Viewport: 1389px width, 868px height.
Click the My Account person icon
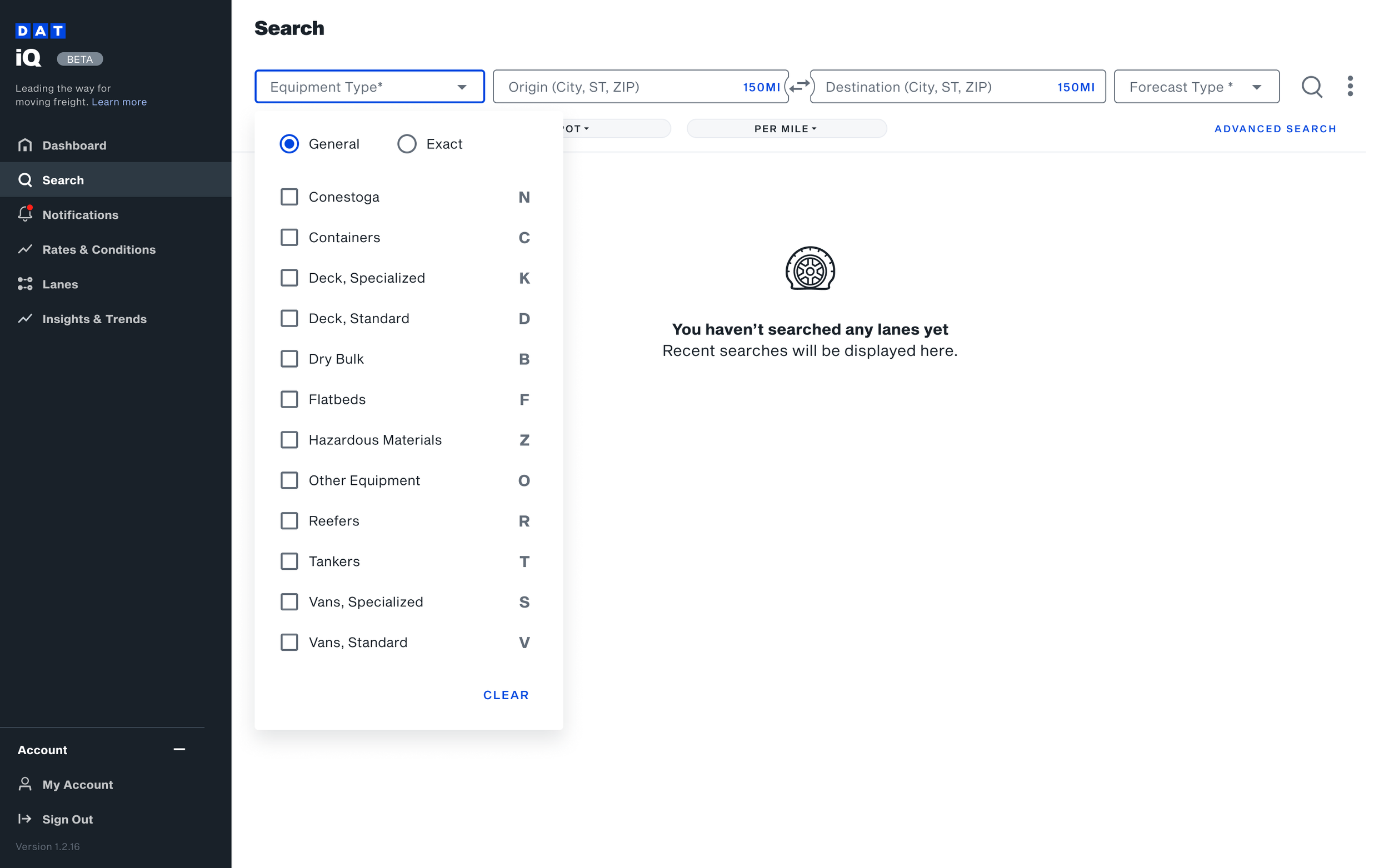point(24,784)
